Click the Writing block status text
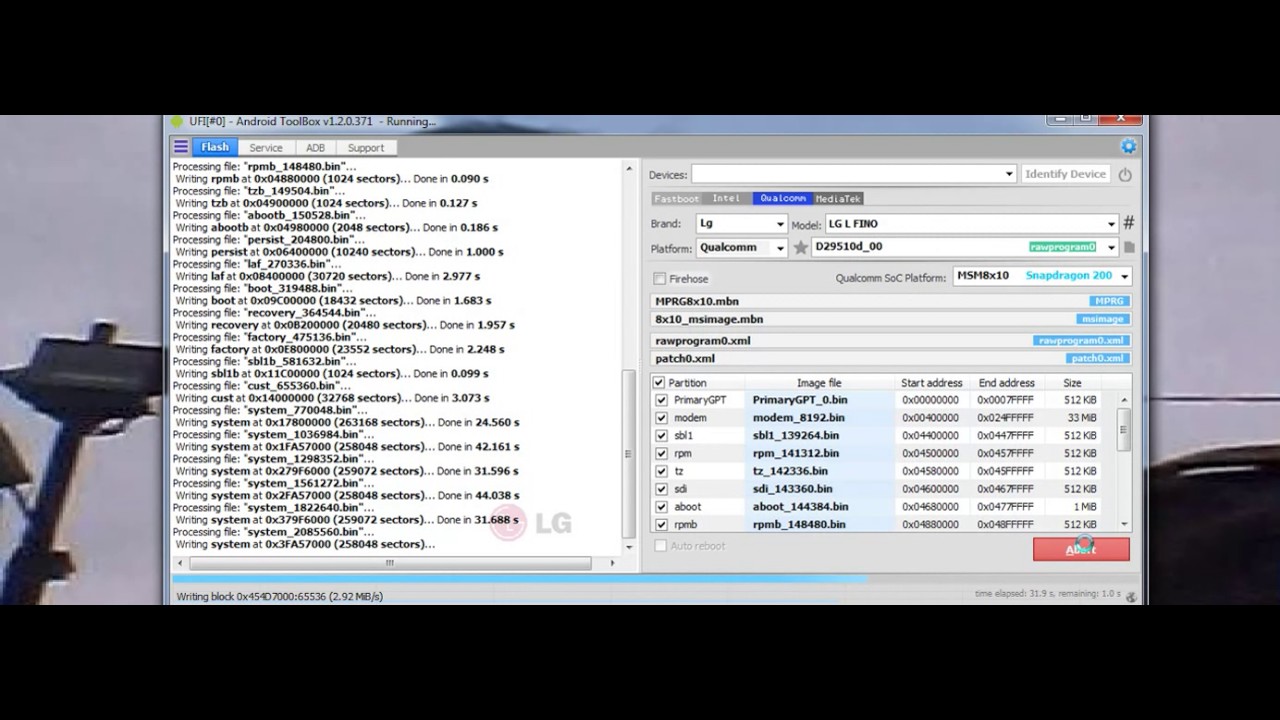Image resolution: width=1280 pixels, height=720 pixels. coord(279,596)
